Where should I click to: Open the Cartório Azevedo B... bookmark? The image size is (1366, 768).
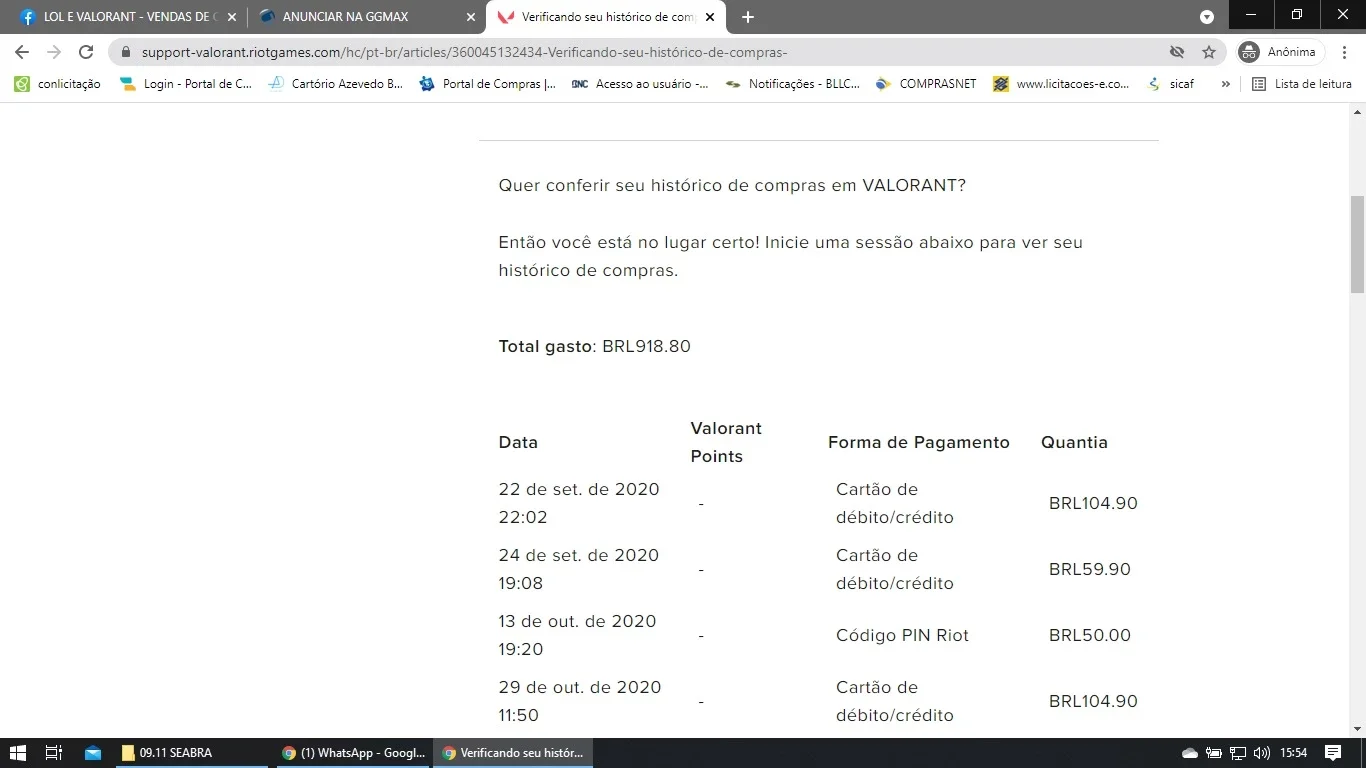point(336,84)
